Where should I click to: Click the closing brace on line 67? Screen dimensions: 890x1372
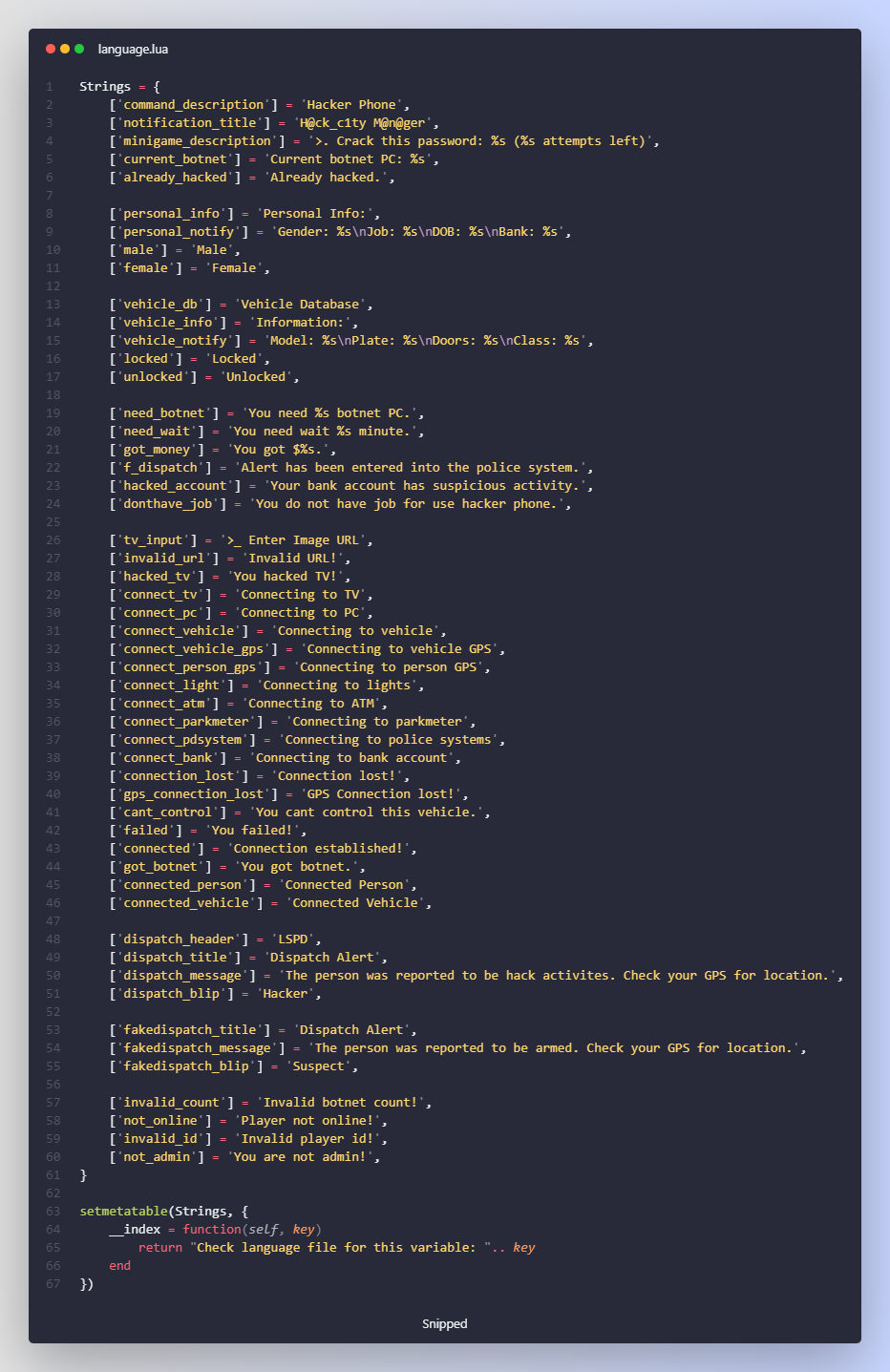(x=84, y=1284)
